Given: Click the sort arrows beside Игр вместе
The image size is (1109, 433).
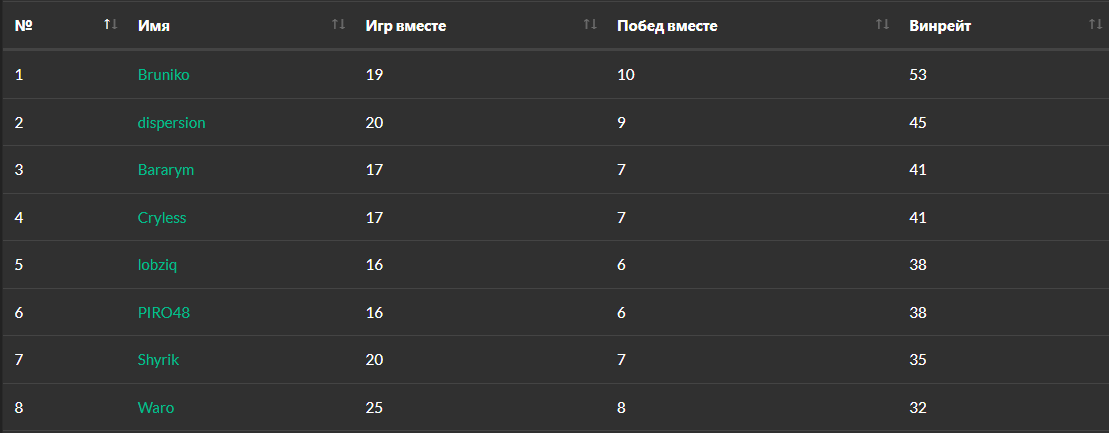Looking at the screenshot, I should [x=590, y=24].
